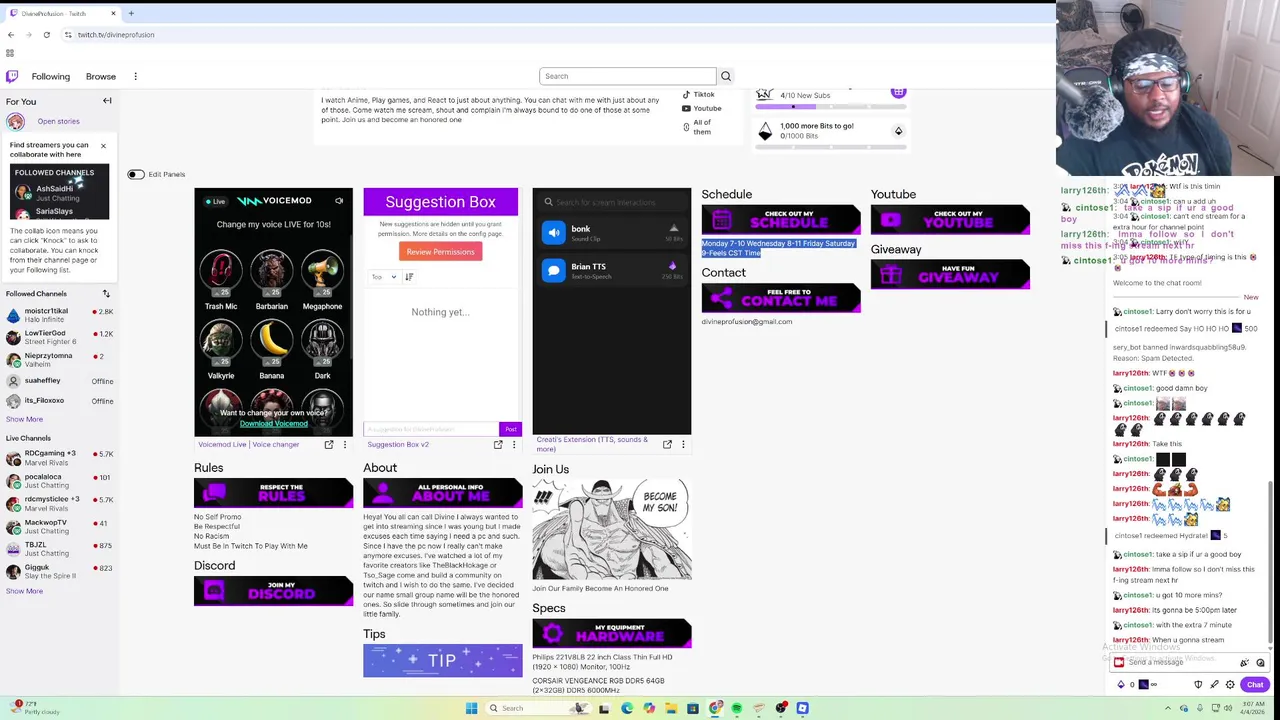Expand Show More under Live Channels
The width and height of the screenshot is (1280, 720).
24,591
